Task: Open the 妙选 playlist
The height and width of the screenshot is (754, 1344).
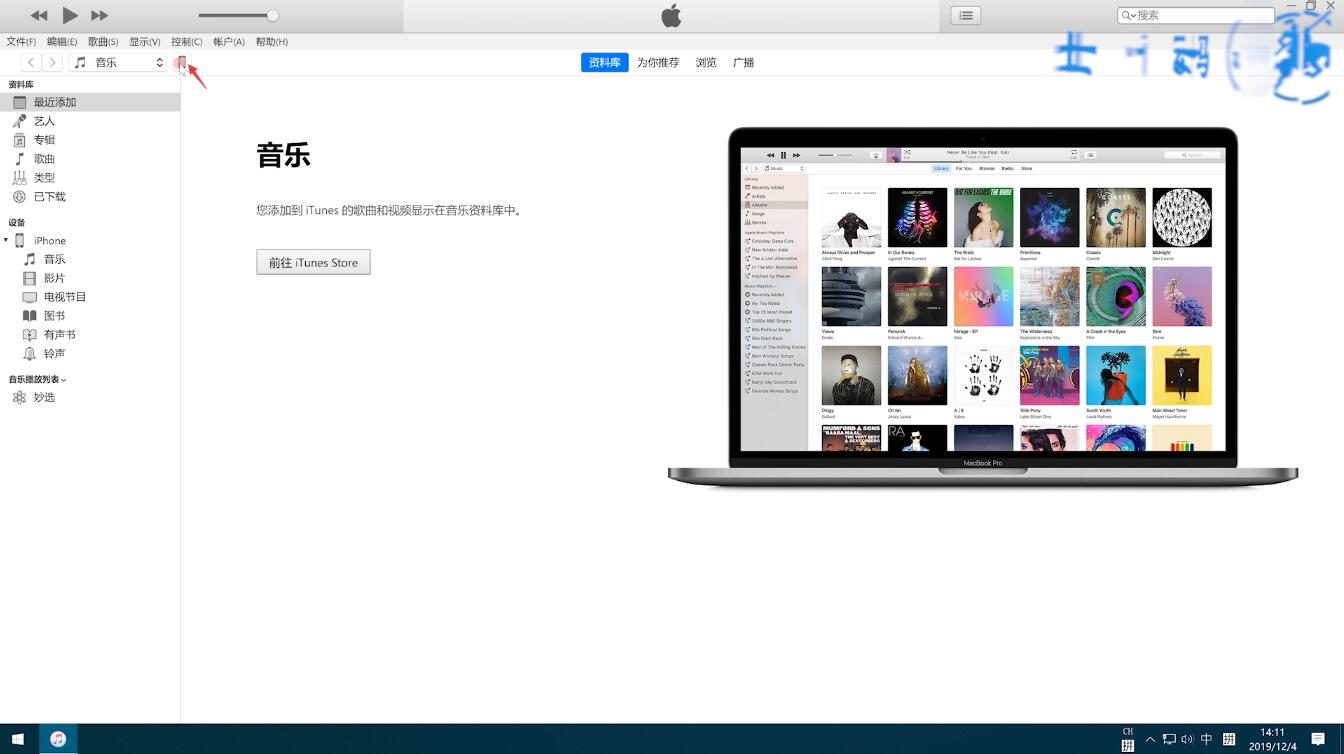Action: 90,398
